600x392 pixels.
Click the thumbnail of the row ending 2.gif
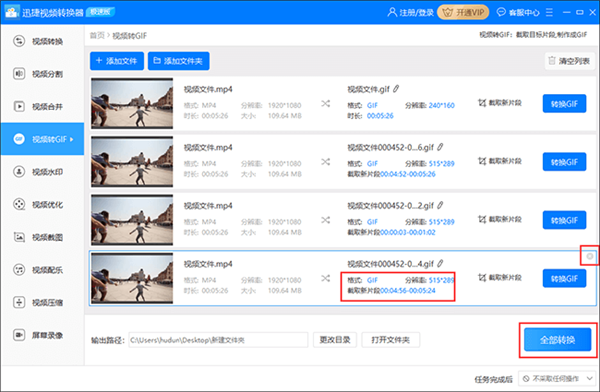[132, 220]
